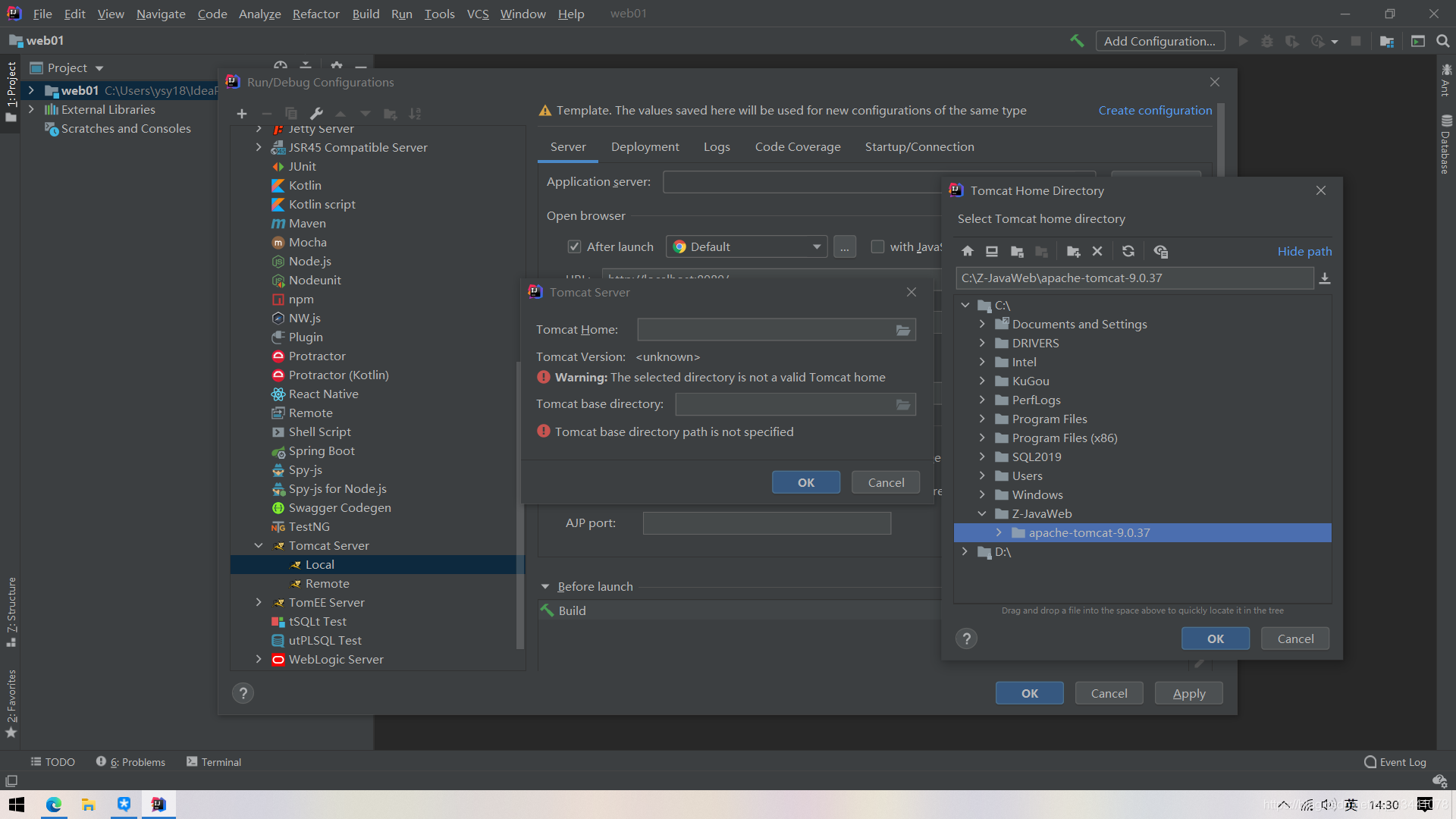This screenshot has height=819, width=1456.
Task: Add new configuration with plus icon
Action: pyautogui.click(x=242, y=114)
